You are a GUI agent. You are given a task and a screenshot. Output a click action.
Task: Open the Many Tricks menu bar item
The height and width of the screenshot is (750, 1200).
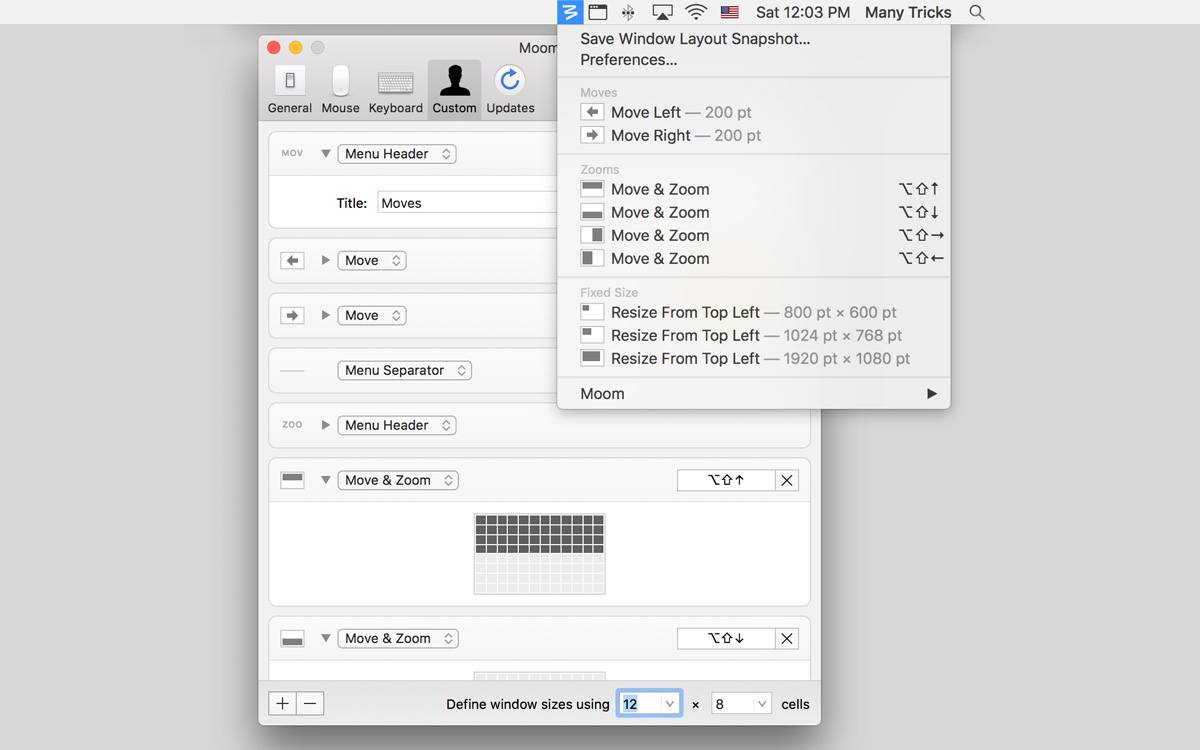[x=908, y=12]
